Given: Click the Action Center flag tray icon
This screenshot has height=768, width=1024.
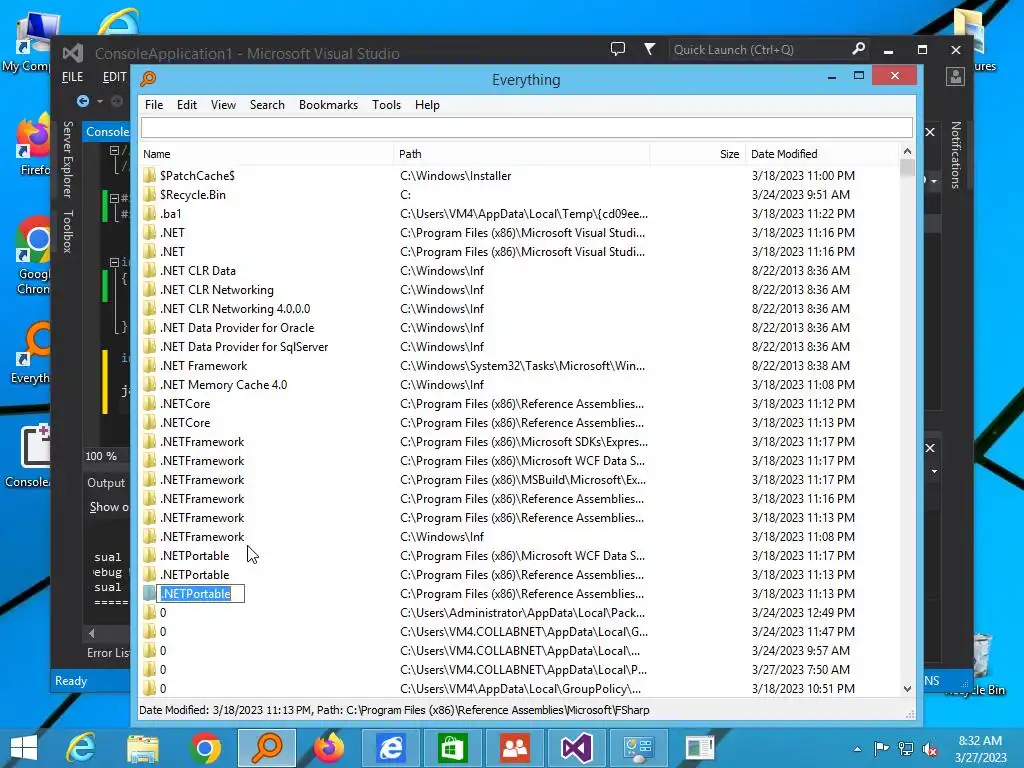Looking at the screenshot, I should coord(881,749).
